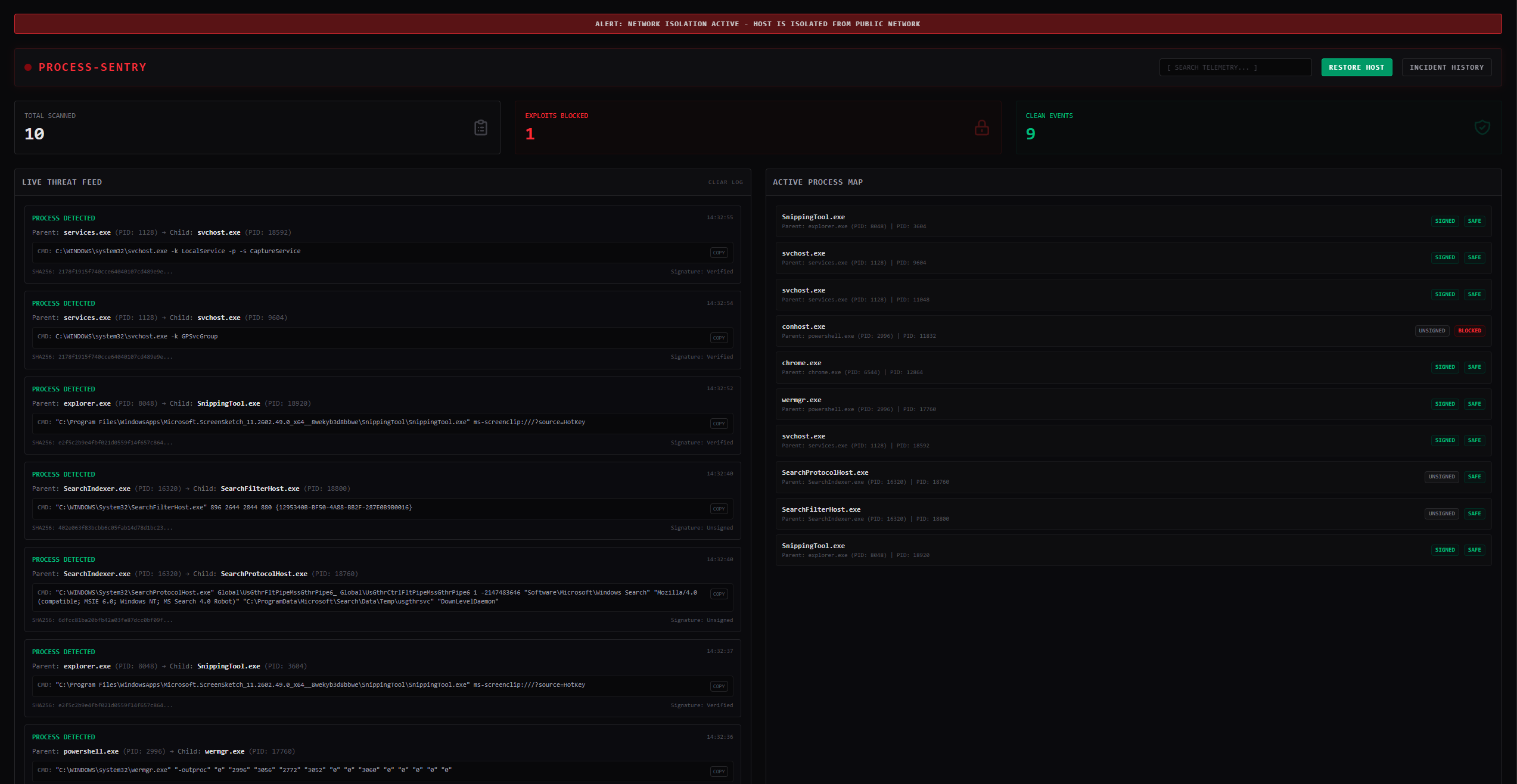Copy the wermgr.exe command line

pos(719,771)
